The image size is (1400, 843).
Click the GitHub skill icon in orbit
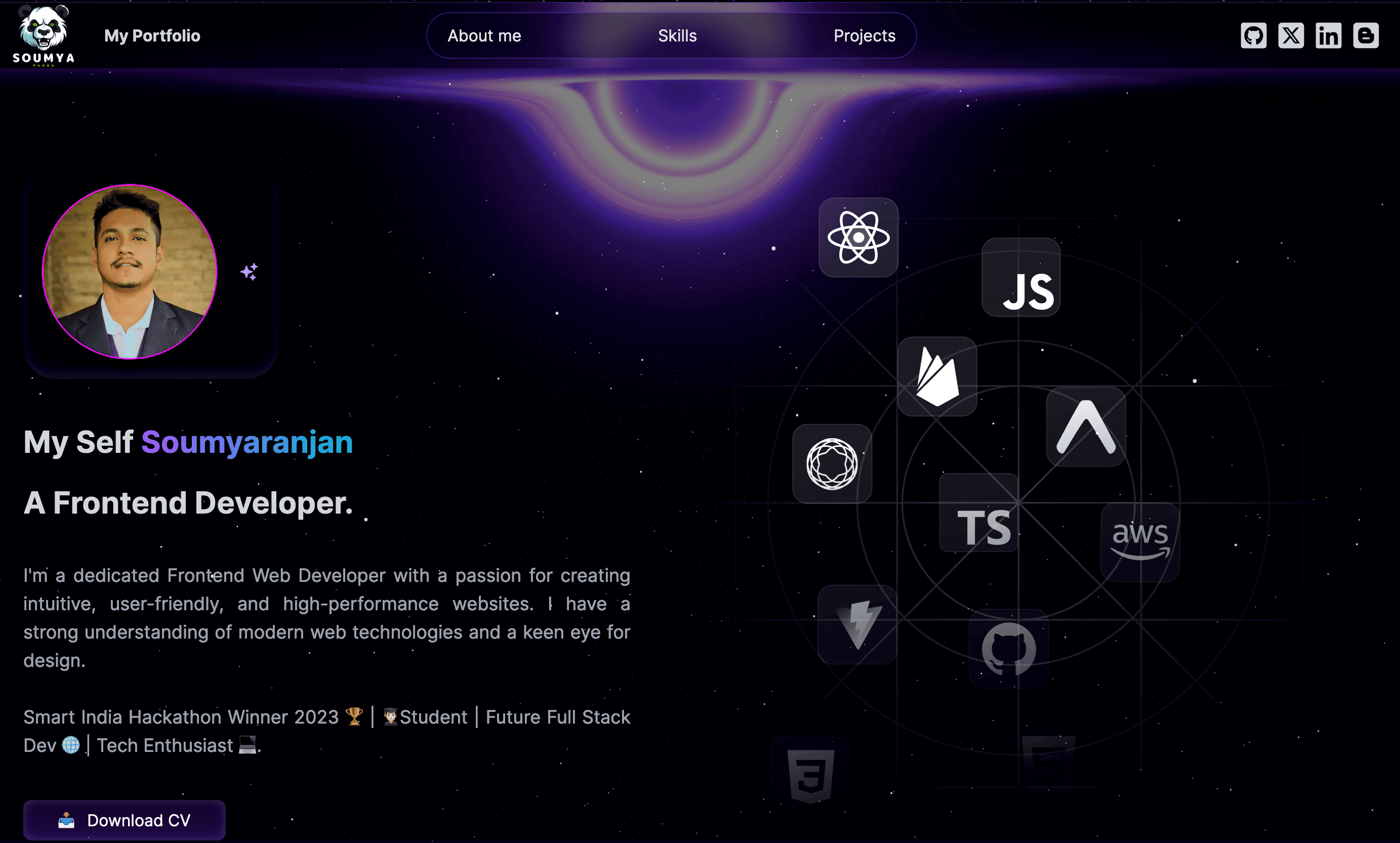[1009, 649]
